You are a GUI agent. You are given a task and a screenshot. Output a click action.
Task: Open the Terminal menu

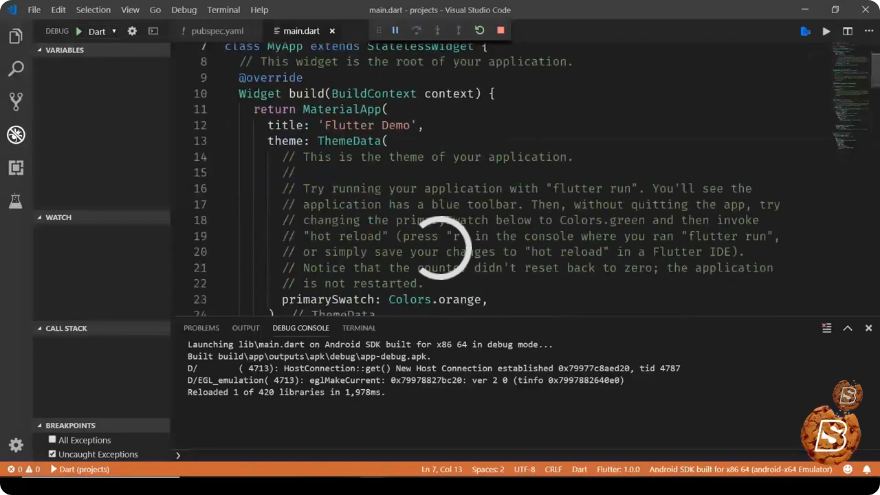[223, 10]
